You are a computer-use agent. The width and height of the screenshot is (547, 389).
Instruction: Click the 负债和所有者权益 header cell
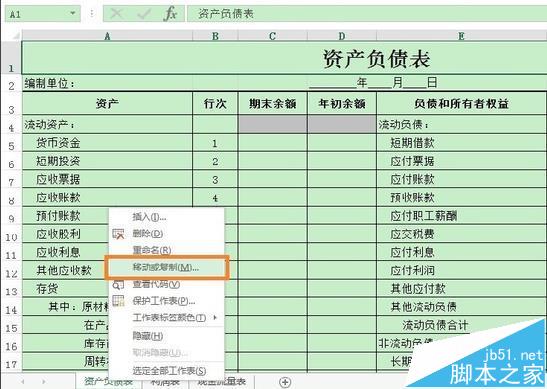point(462,103)
